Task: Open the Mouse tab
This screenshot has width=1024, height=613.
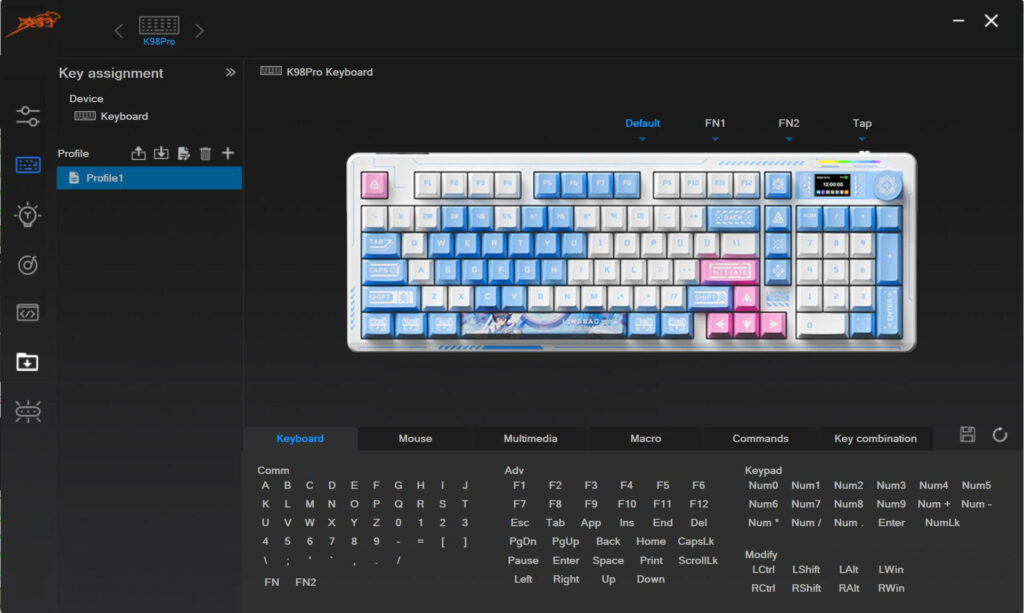Action: coord(415,439)
